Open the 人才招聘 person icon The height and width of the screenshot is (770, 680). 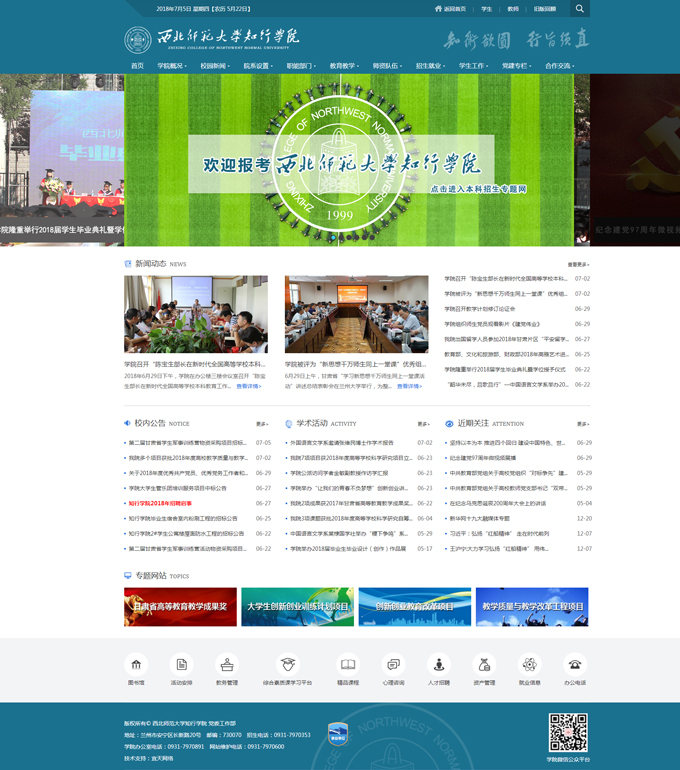[439, 664]
